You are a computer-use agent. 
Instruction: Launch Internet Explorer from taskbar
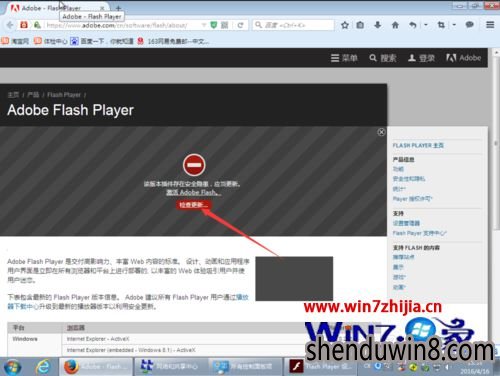point(43,367)
